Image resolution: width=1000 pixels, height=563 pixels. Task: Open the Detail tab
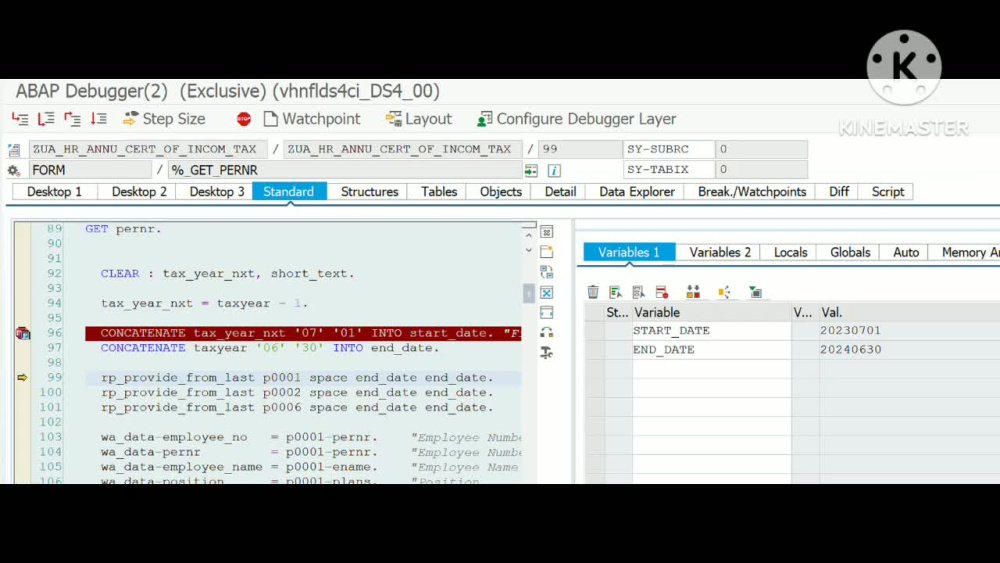(560, 191)
